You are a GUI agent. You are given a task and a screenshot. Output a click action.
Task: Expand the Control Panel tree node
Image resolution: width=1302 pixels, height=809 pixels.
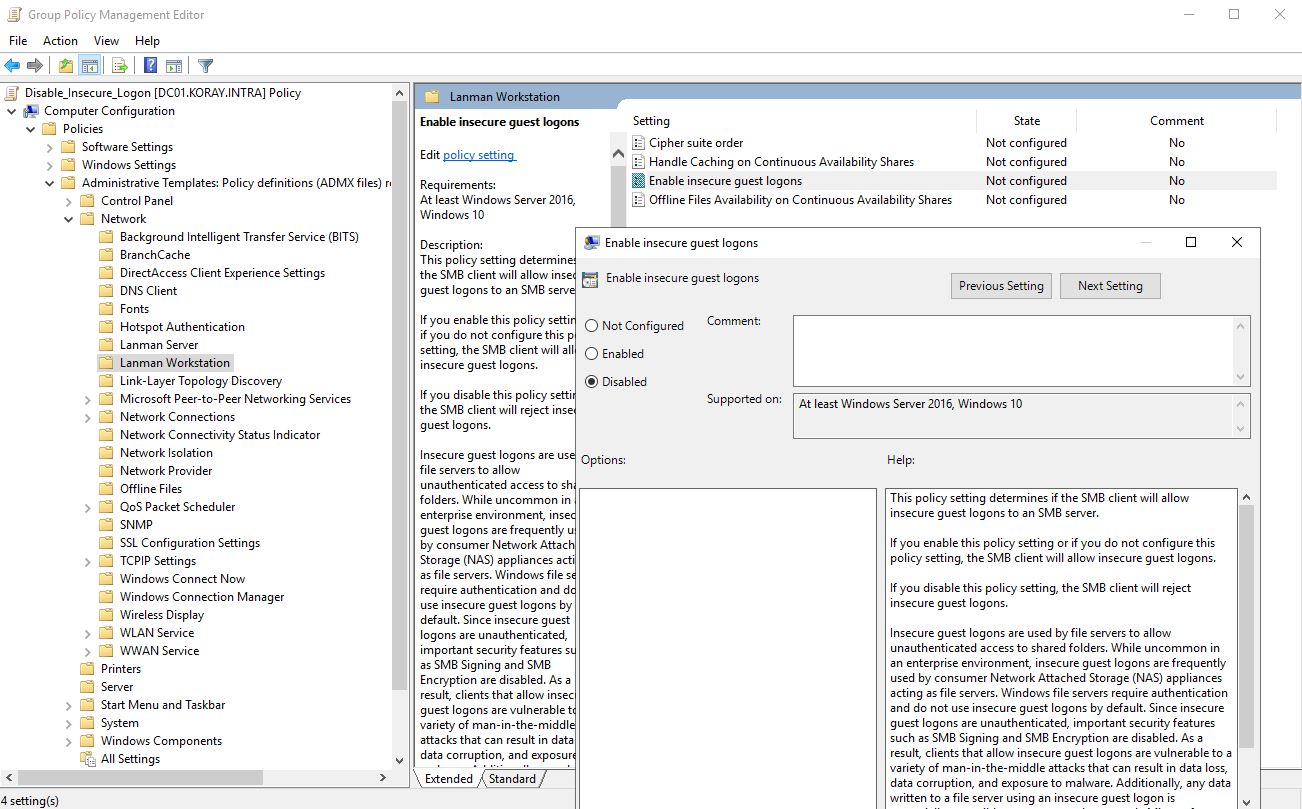coord(69,201)
